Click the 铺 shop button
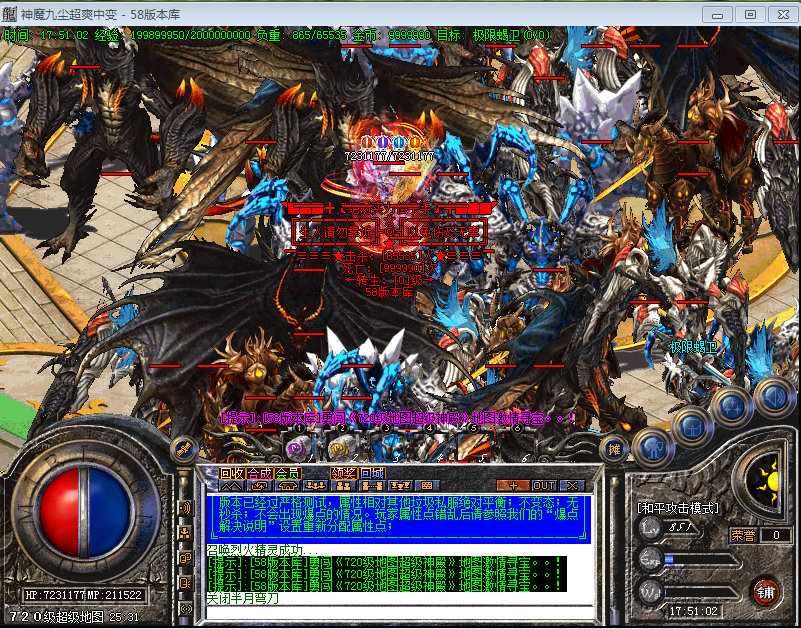 [767, 593]
